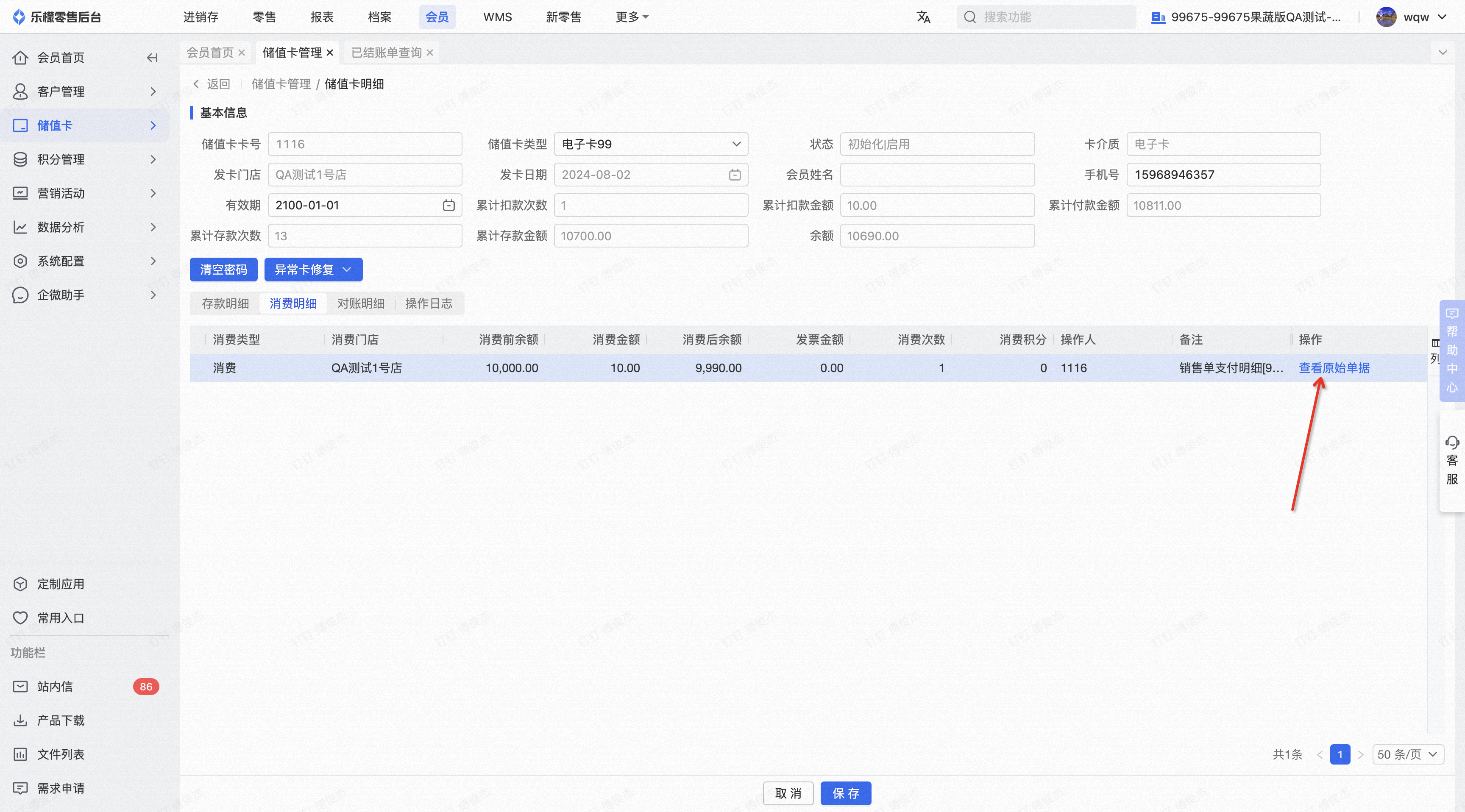The width and height of the screenshot is (1465, 812).
Task: Go to next page arrow
Action: 1361,754
